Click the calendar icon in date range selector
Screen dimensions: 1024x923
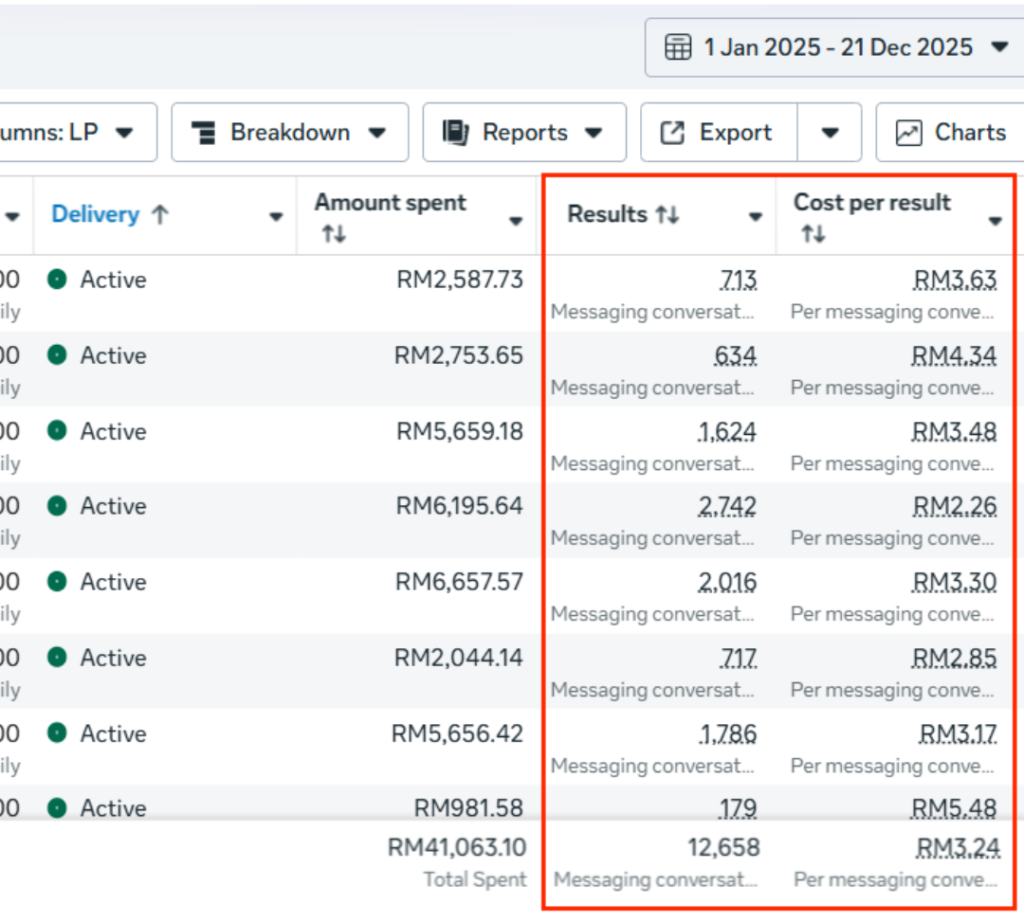678,48
